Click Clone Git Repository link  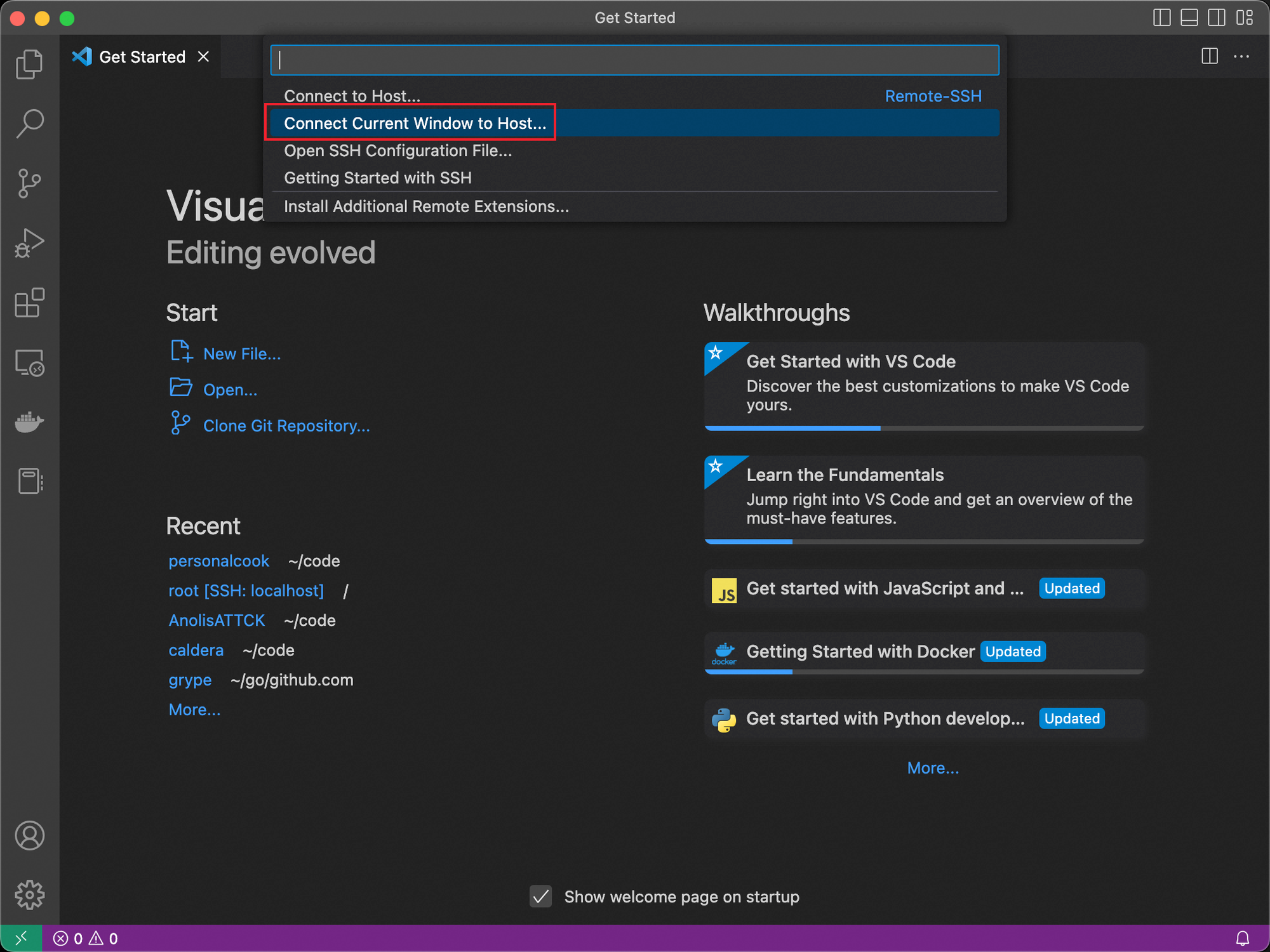(x=286, y=425)
